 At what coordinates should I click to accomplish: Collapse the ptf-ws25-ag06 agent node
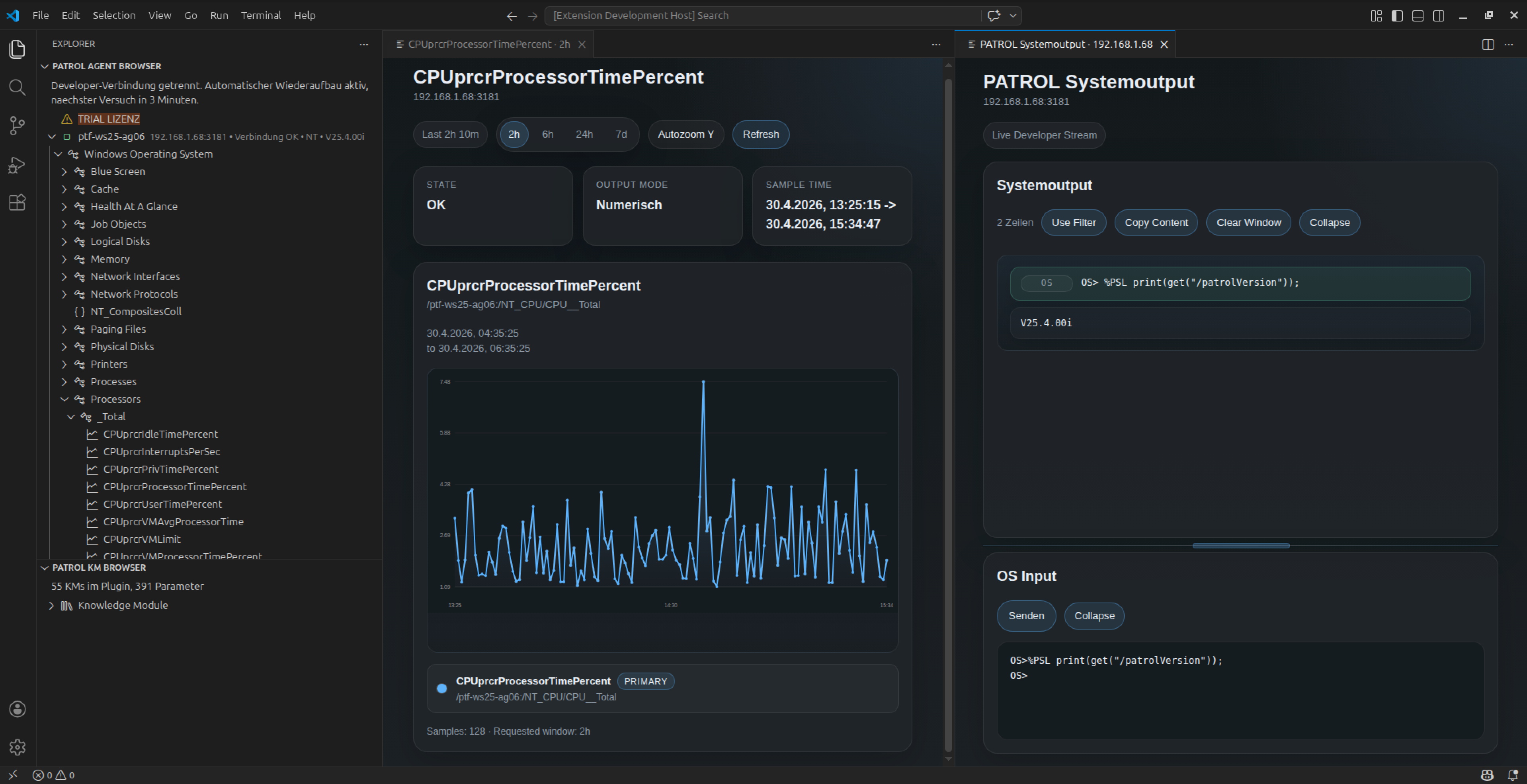[x=52, y=137]
